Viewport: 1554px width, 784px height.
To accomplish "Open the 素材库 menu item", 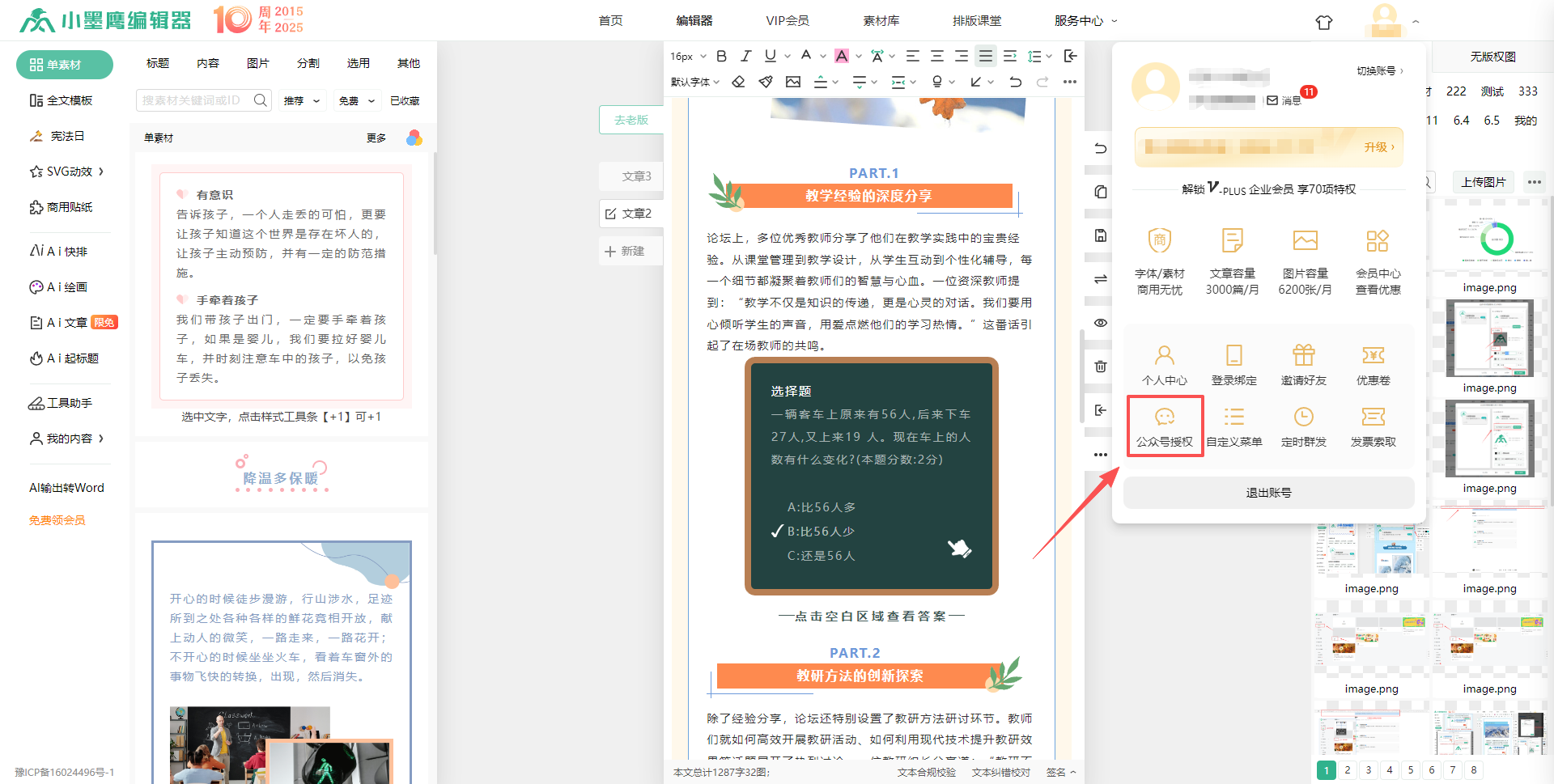I will [881, 21].
